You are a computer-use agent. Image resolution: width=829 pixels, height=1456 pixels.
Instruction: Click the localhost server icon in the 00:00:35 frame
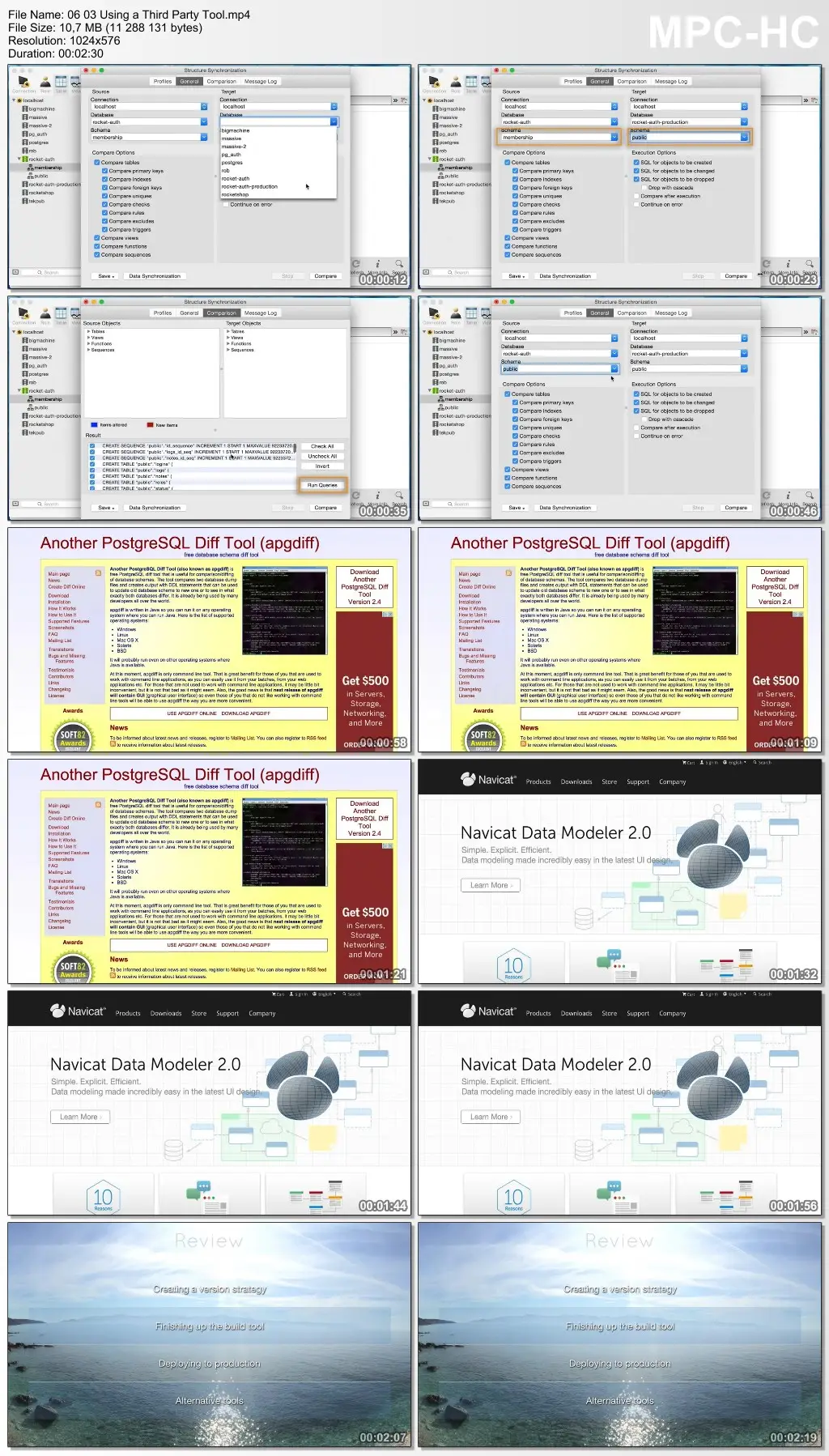click(x=19, y=332)
